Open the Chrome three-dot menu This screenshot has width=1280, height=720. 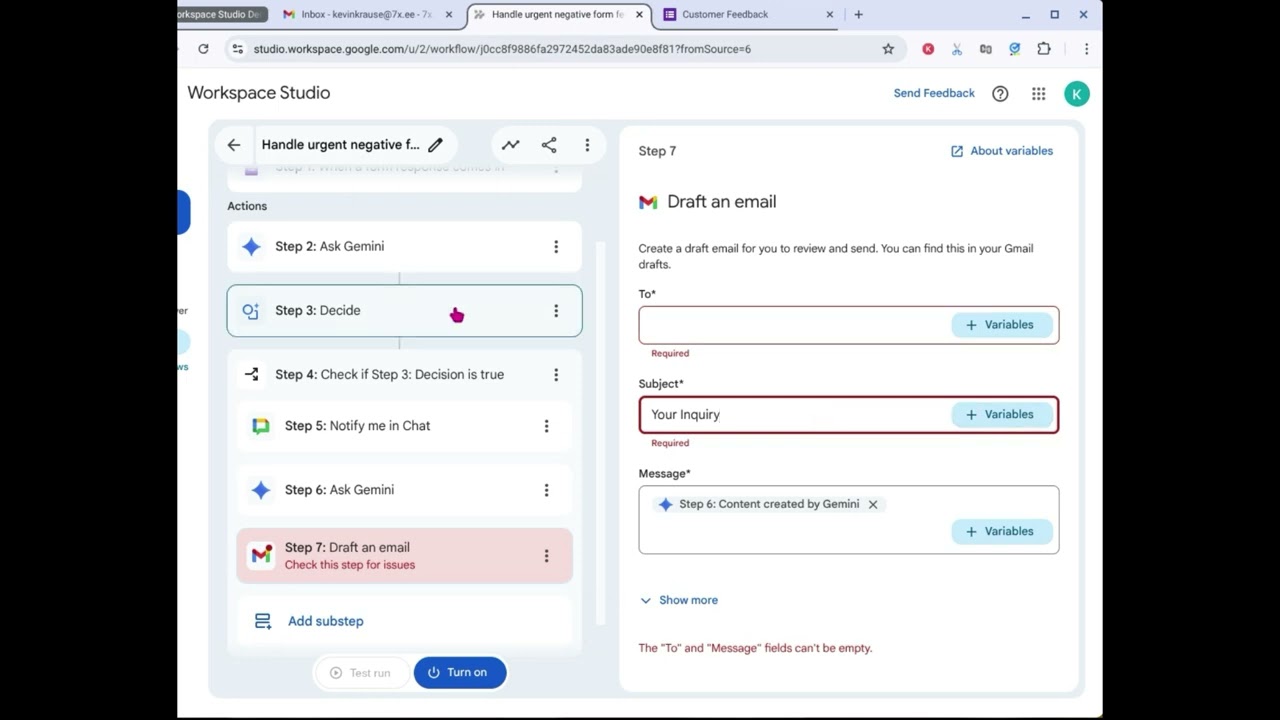tap(1086, 49)
